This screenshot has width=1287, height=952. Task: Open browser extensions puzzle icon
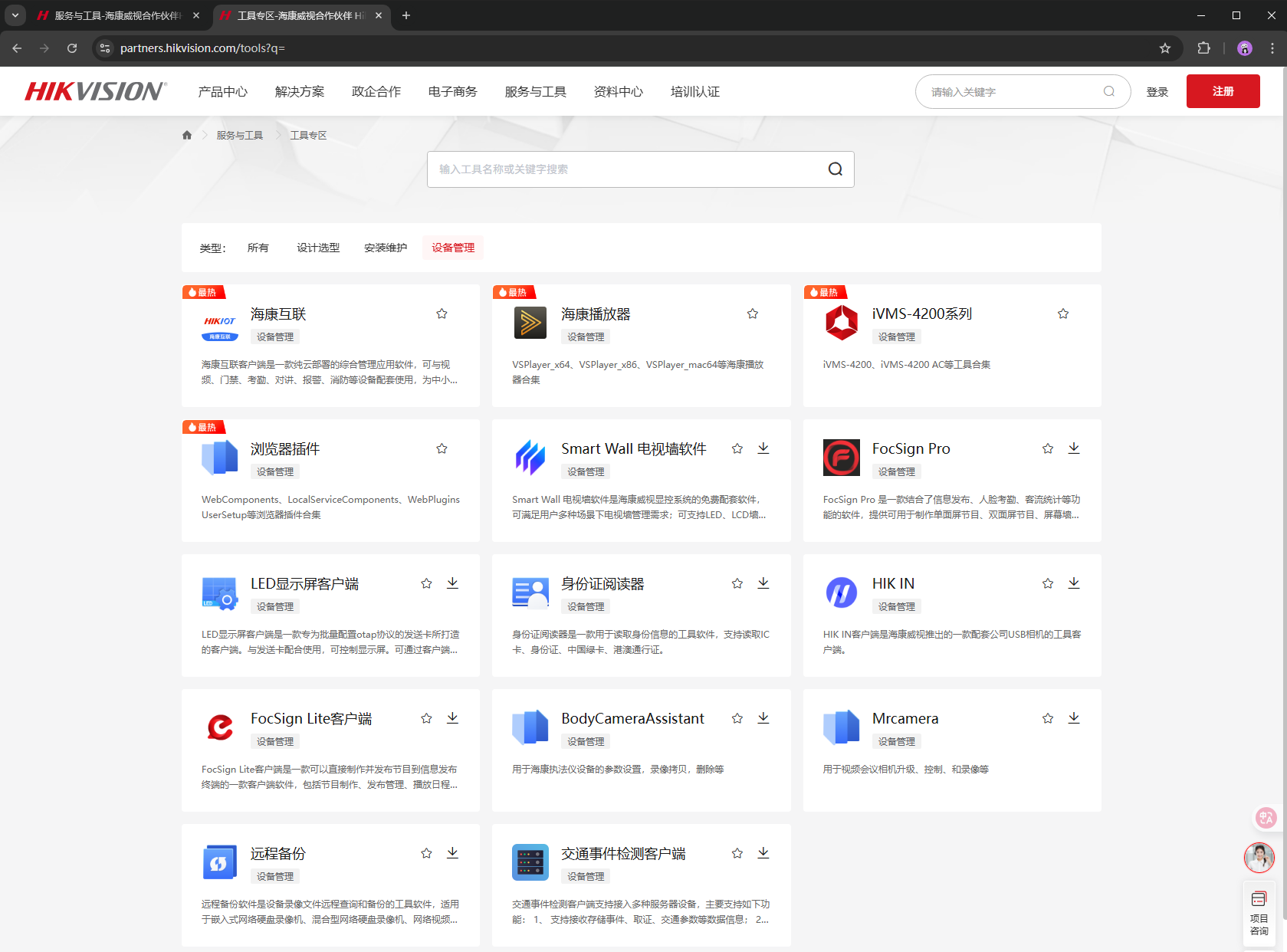click(1204, 48)
